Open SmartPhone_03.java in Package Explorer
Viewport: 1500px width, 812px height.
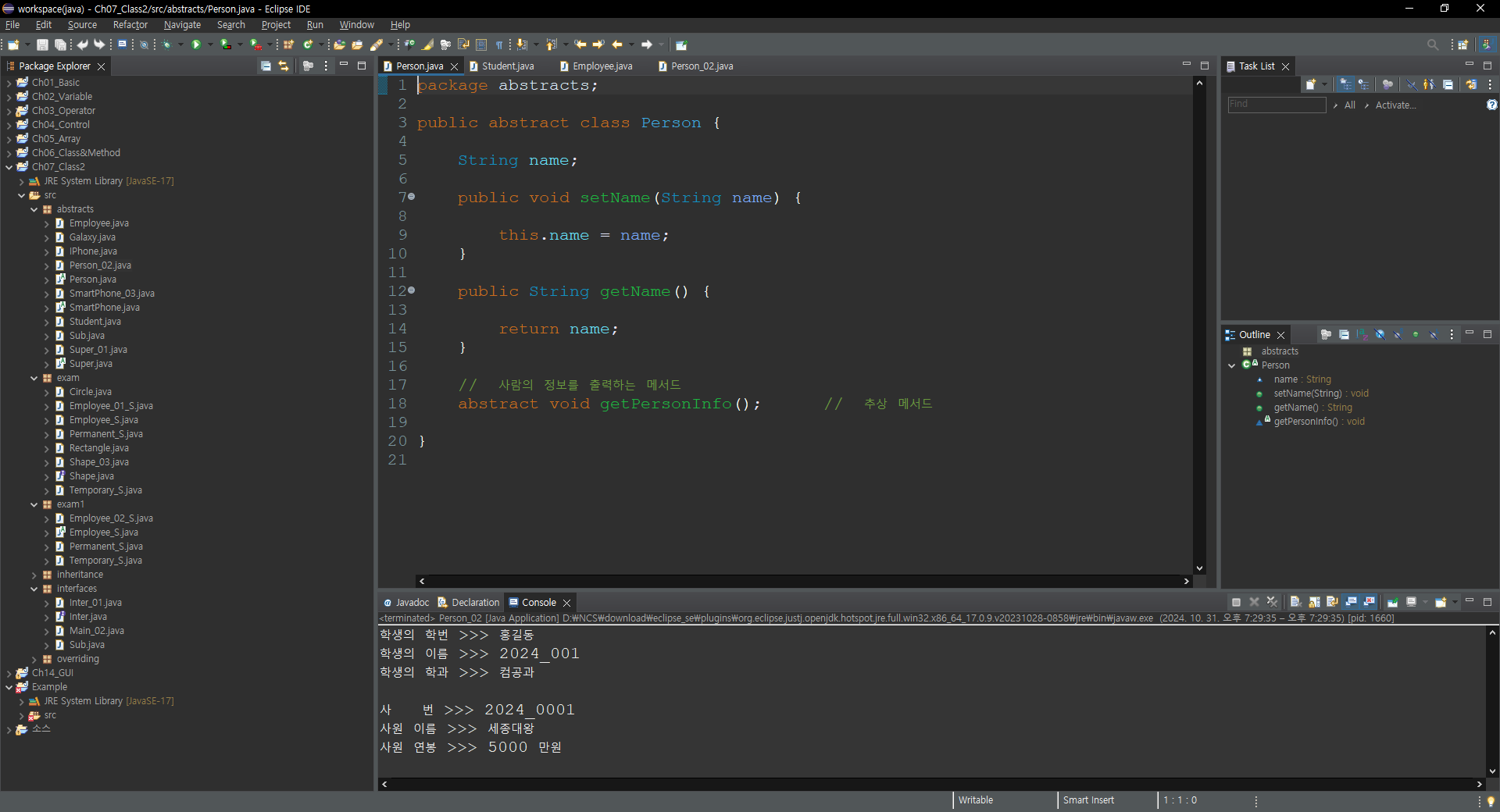click(112, 294)
